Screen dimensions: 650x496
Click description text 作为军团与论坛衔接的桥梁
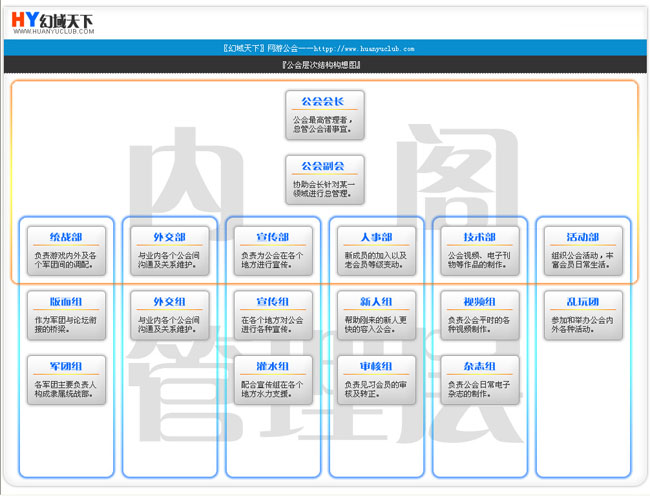(65, 325)
